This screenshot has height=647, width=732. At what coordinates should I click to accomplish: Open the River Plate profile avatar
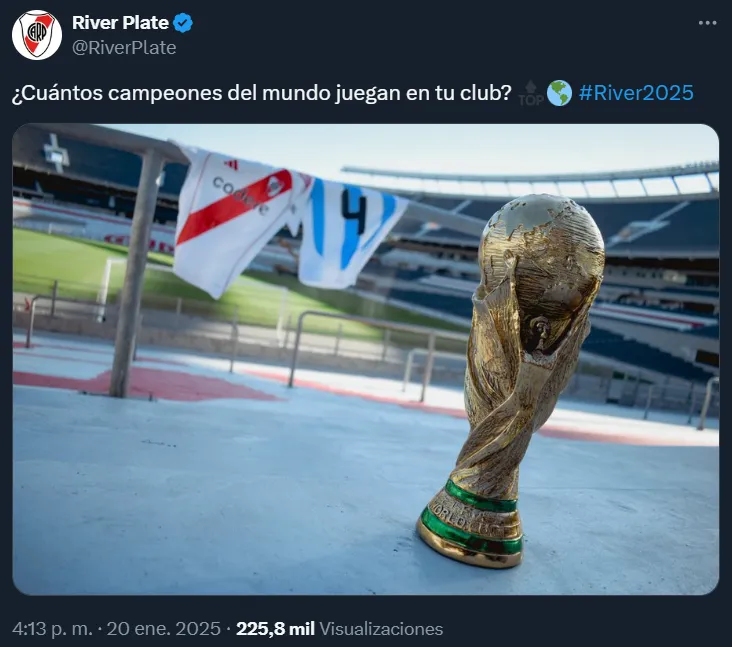[37, 35]
